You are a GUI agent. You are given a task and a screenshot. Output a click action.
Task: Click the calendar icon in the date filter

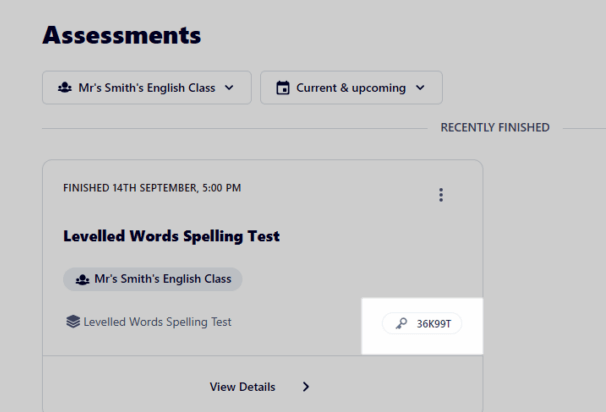coord(283,88)
